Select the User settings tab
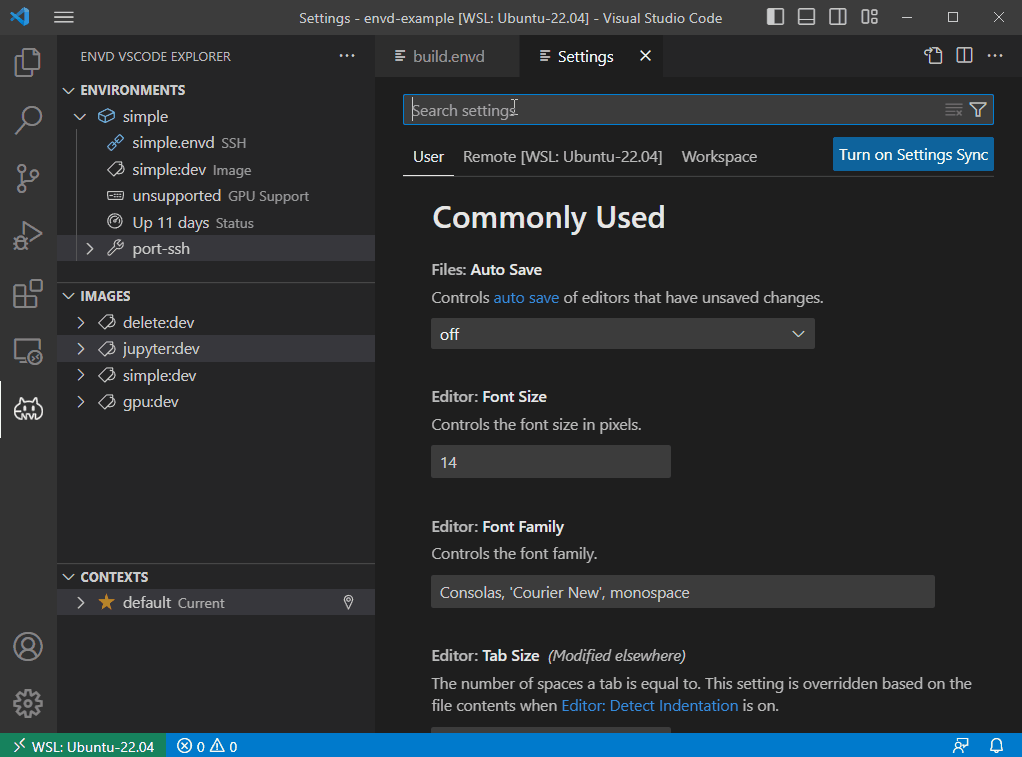1022x757 pixels. coord(428,156)
